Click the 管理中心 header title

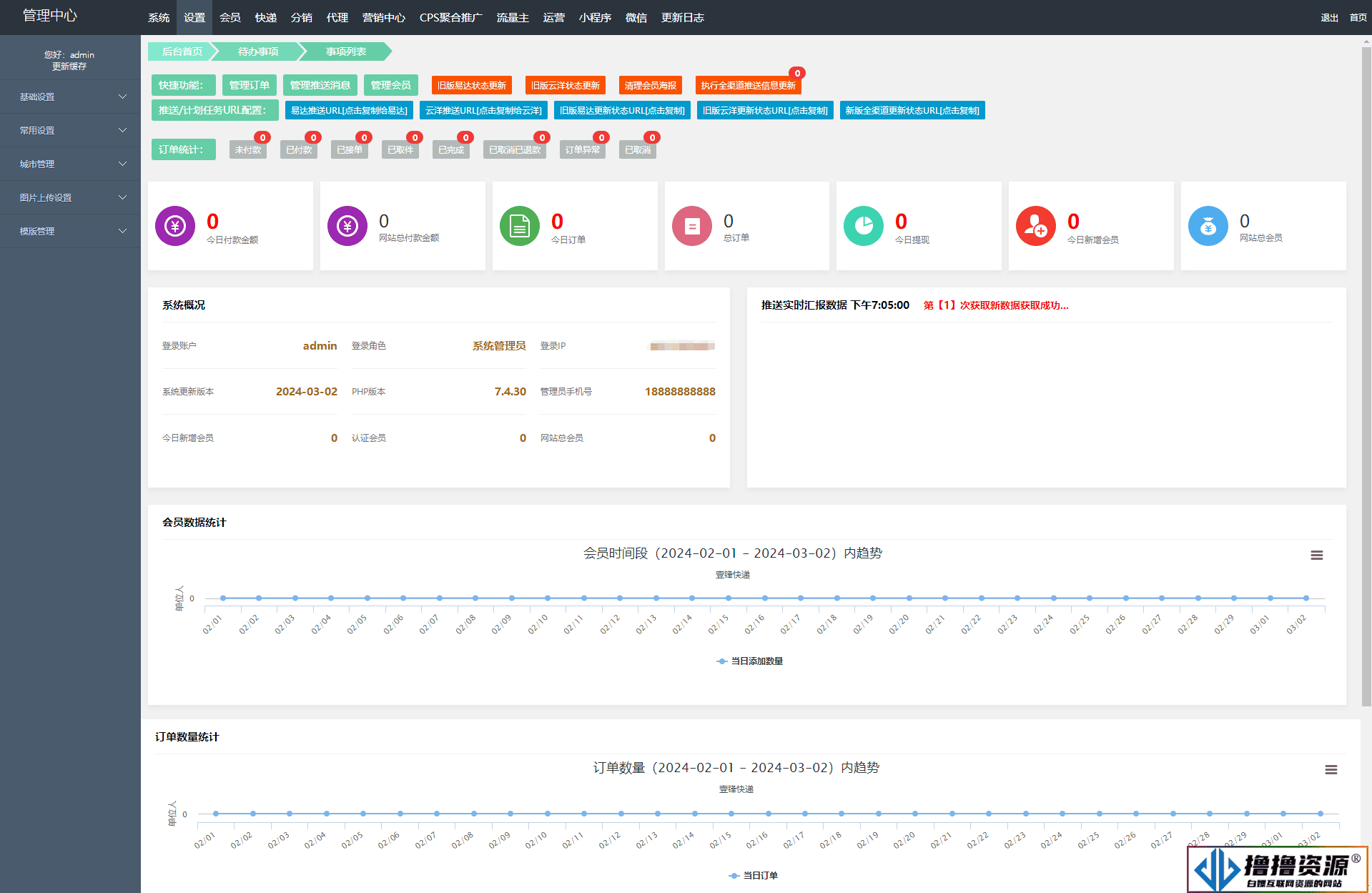click(50, 15)
